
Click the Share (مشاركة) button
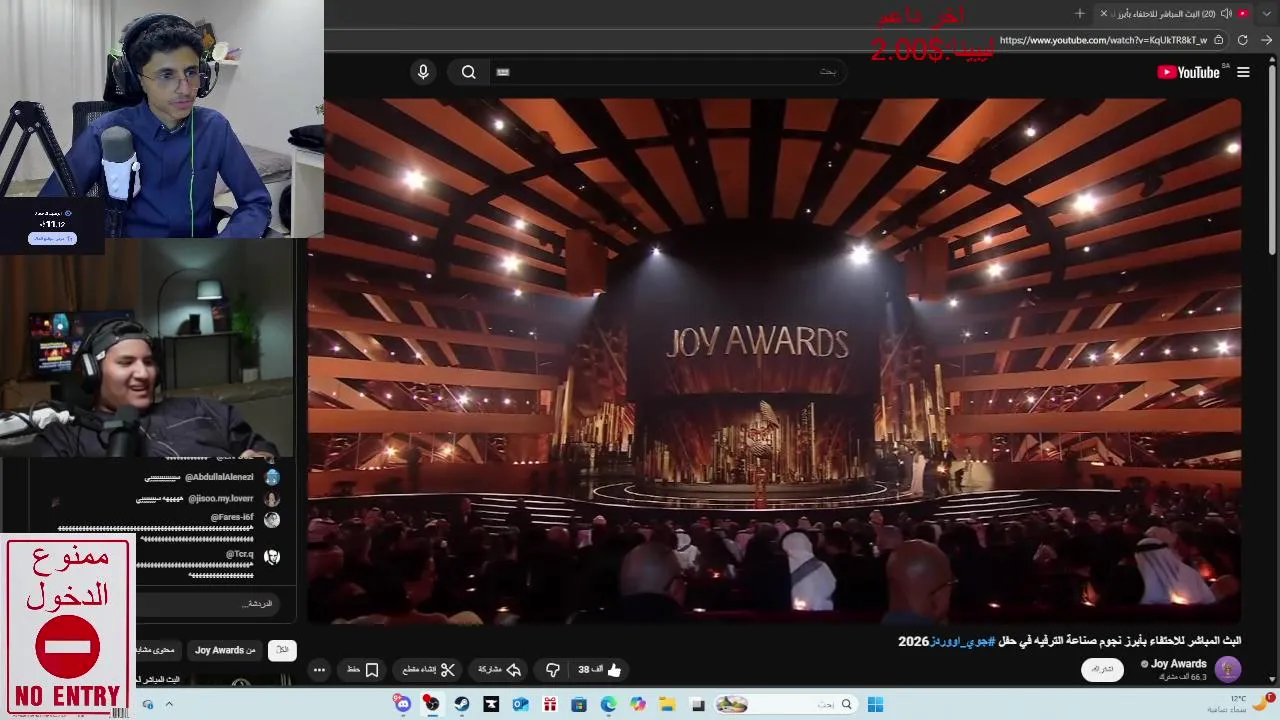500,670
